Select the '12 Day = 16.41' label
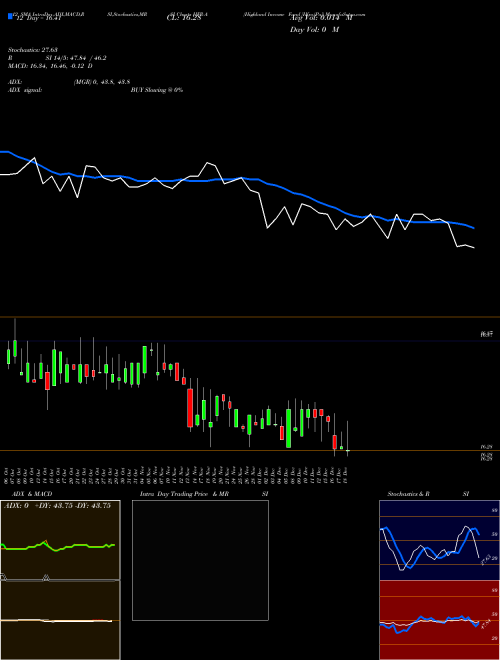 pyautogui.click(x=38, y=18)
